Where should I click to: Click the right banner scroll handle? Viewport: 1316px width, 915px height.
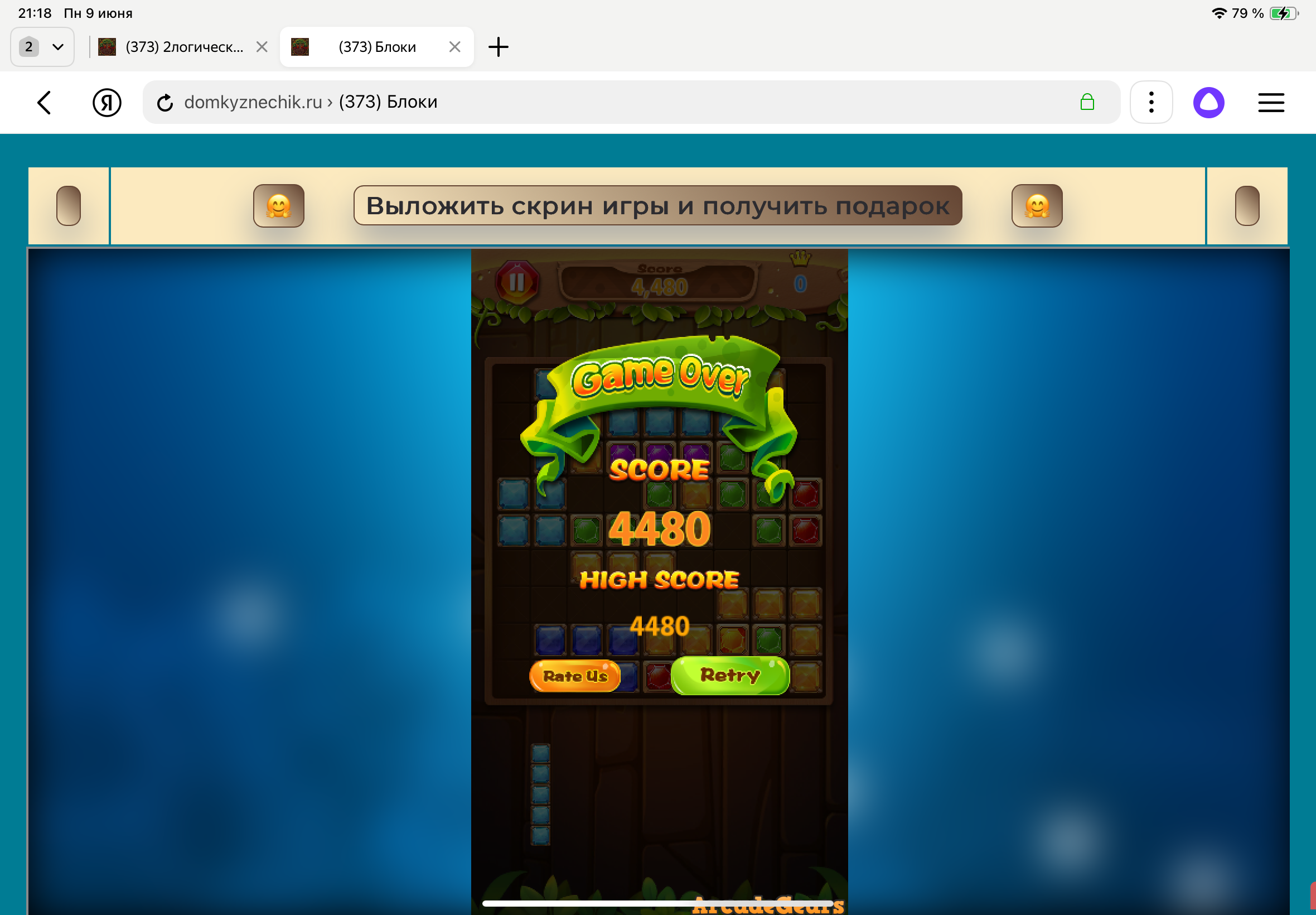coord(1247,206)
